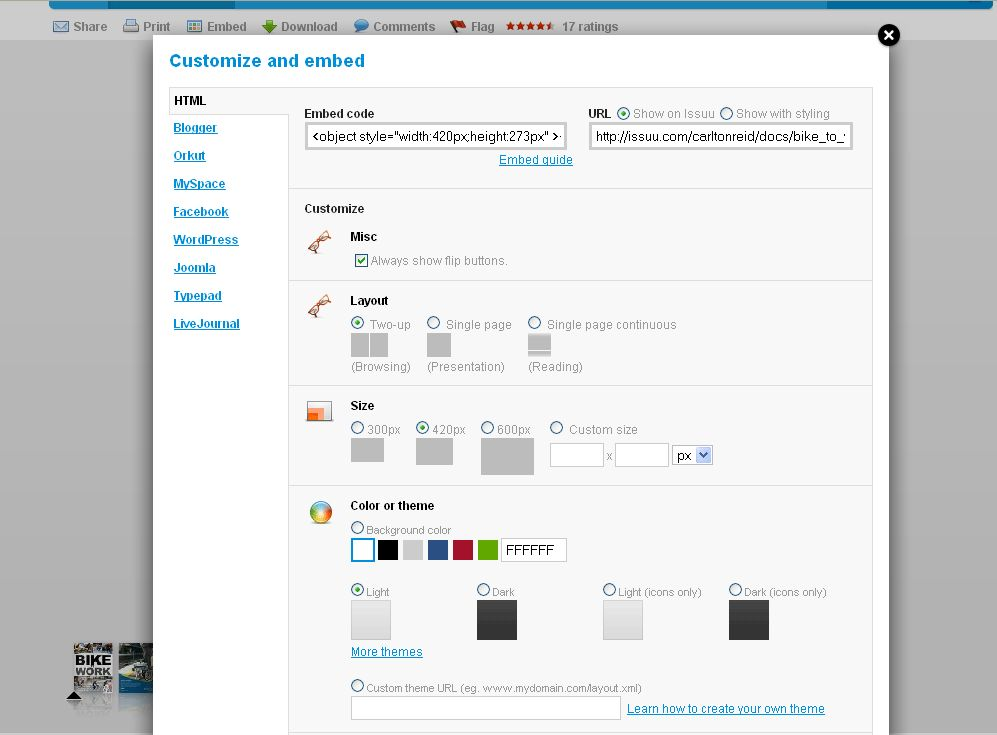Click the star rating icons

pos(530,26)
